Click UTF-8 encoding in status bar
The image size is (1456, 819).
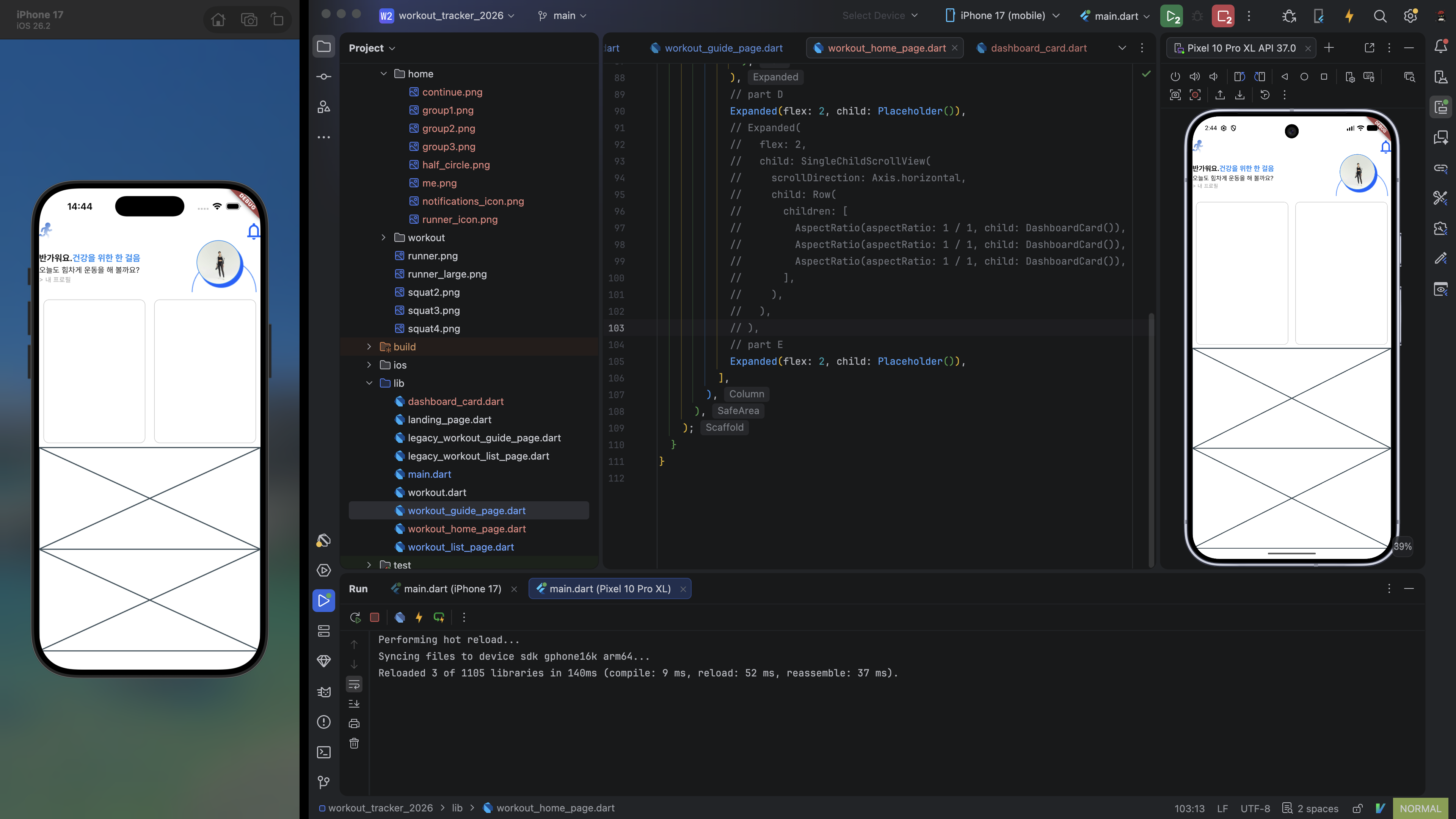(x=1255, y=808)
